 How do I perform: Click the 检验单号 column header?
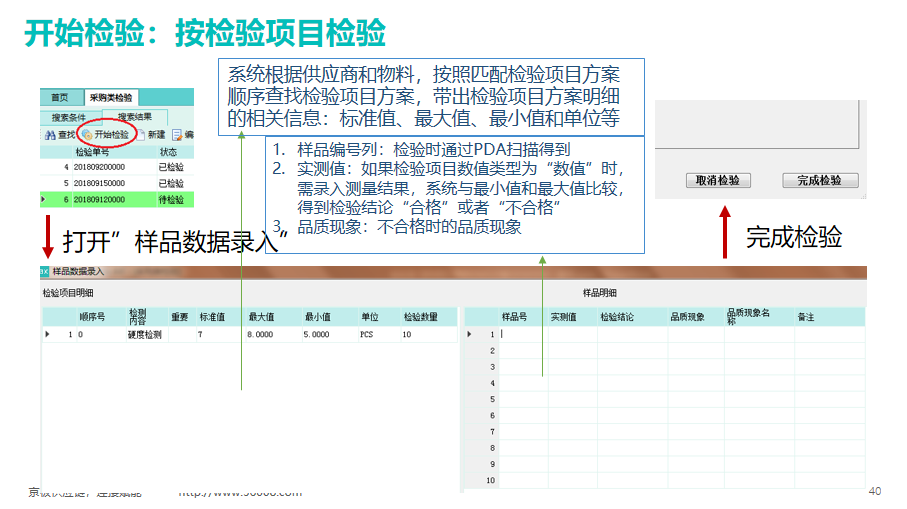[x=93, y=152]
